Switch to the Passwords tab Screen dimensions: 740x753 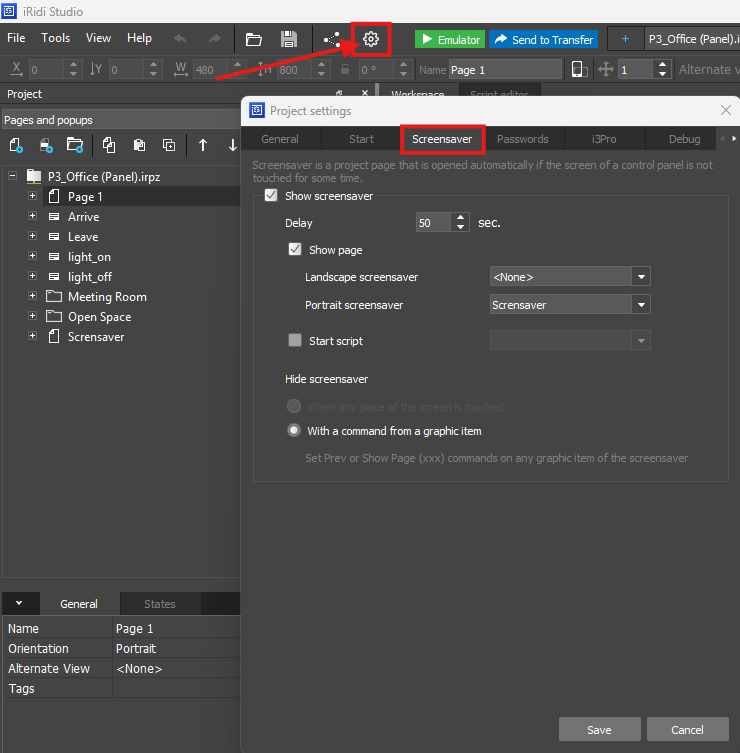[x=522, y=139]
